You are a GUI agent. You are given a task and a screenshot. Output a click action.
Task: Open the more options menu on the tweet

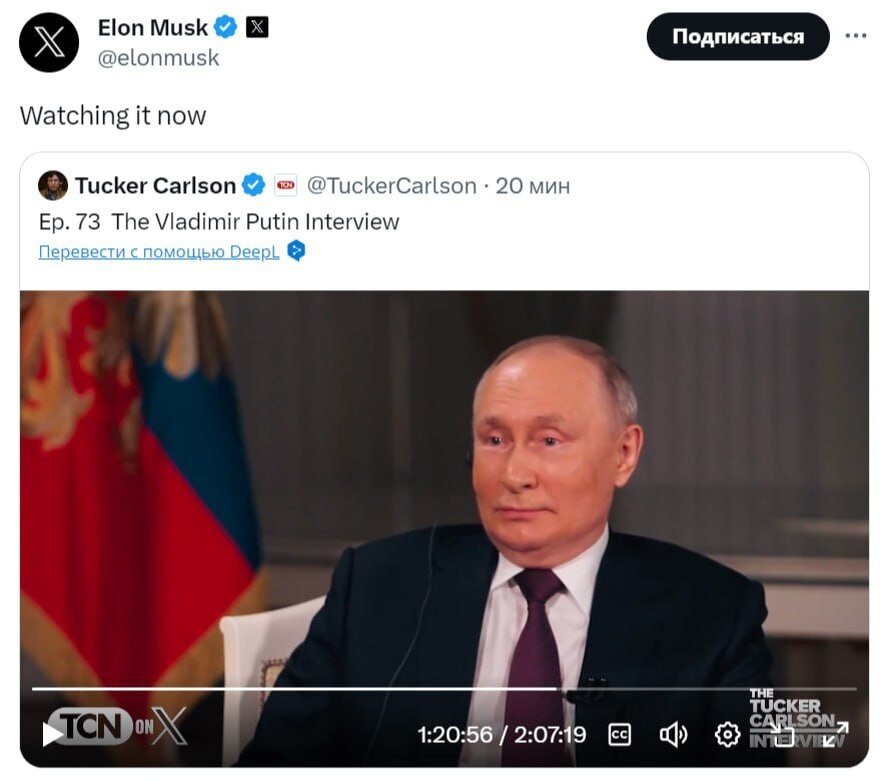(857, 35)
